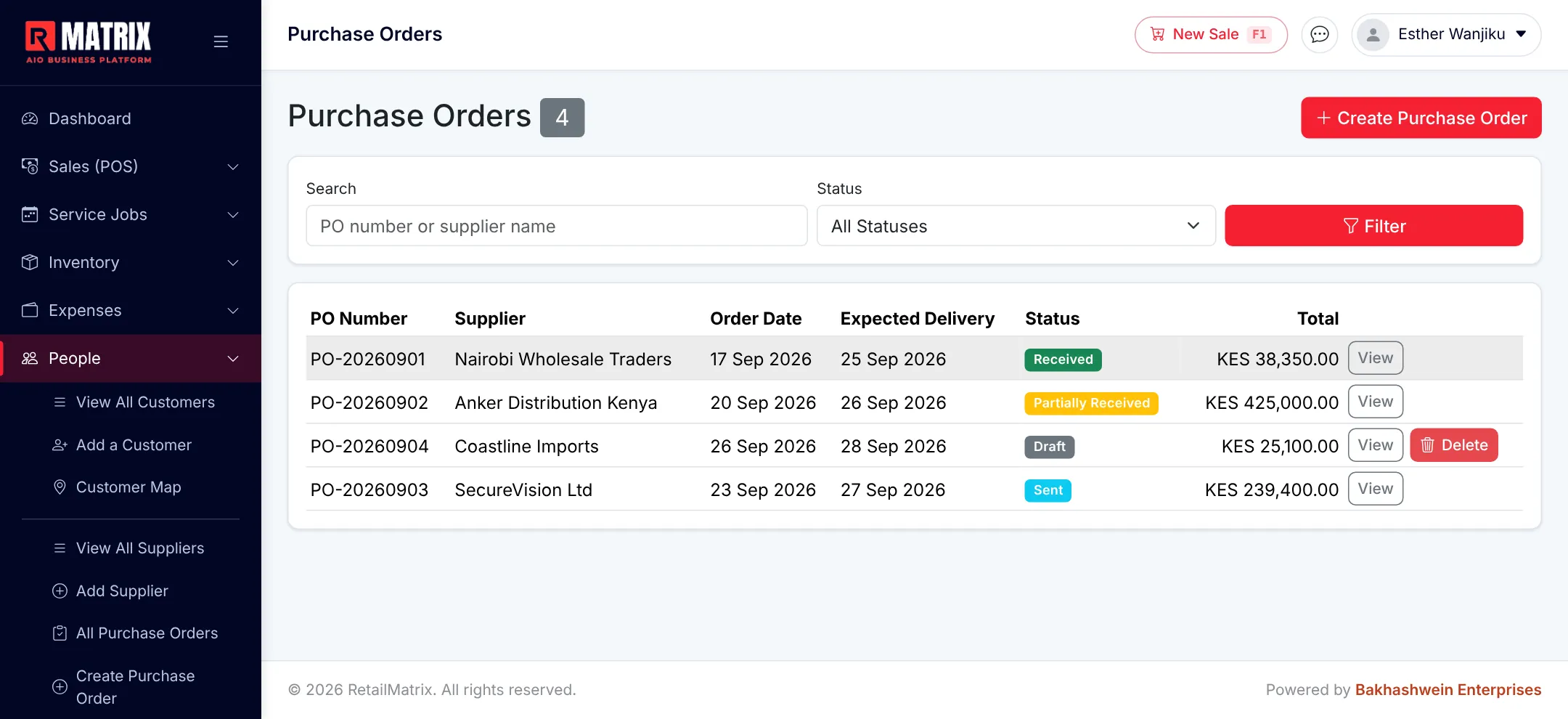Click the View All Suppliers list icon
Viewport: 1568px width, 719px height.
pyautogui.click(x=60, y=548)
